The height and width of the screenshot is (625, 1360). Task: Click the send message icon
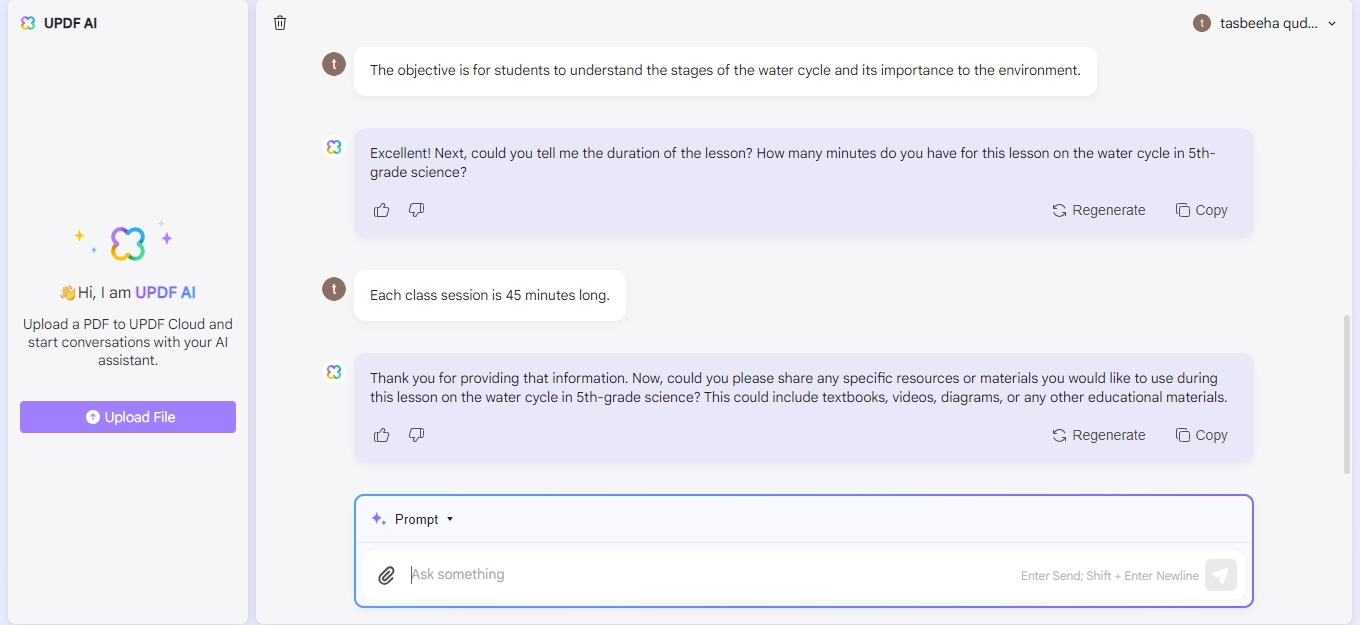pos(1221,575)
